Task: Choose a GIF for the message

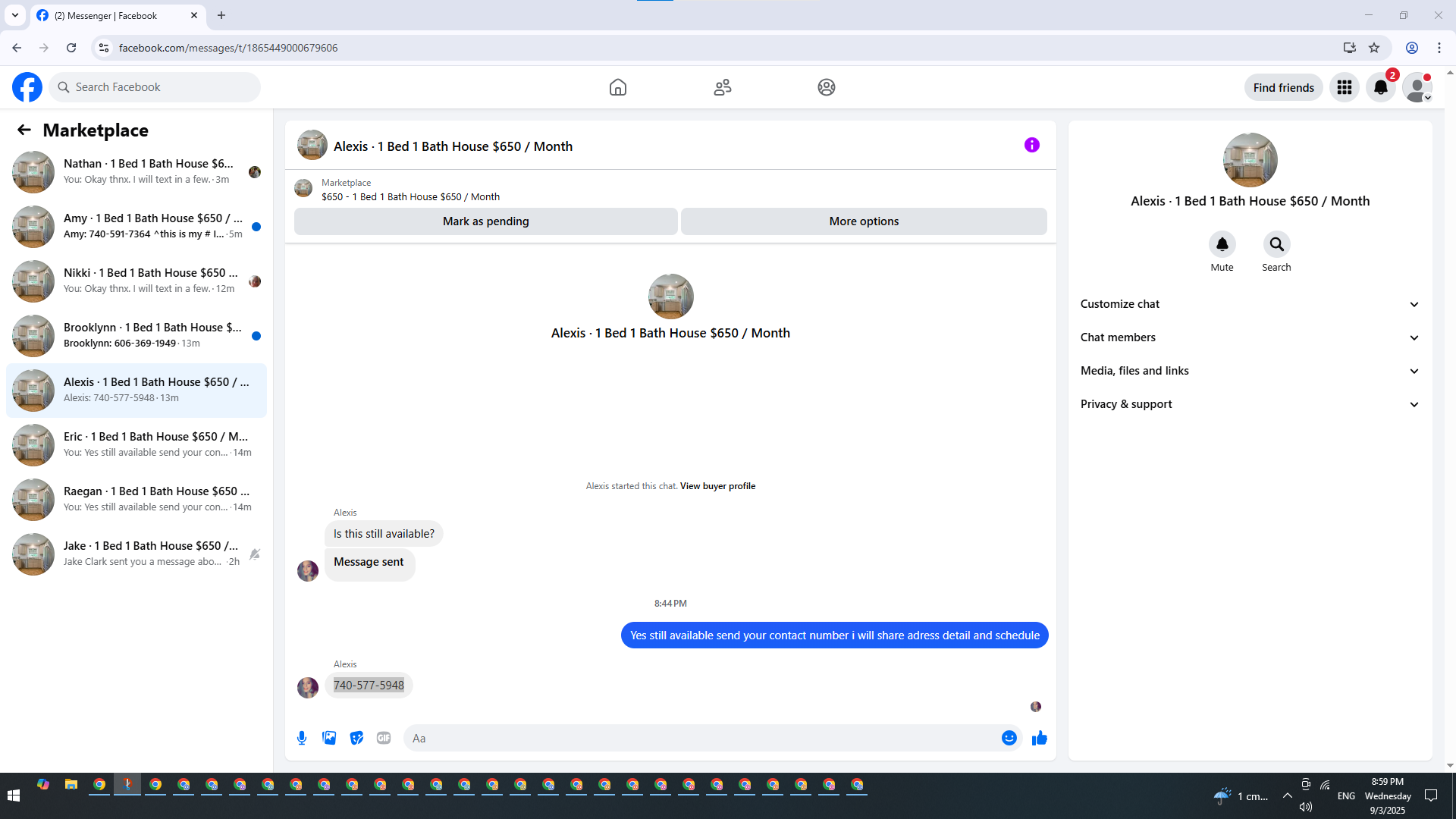Action: click(x=384, y=738)
